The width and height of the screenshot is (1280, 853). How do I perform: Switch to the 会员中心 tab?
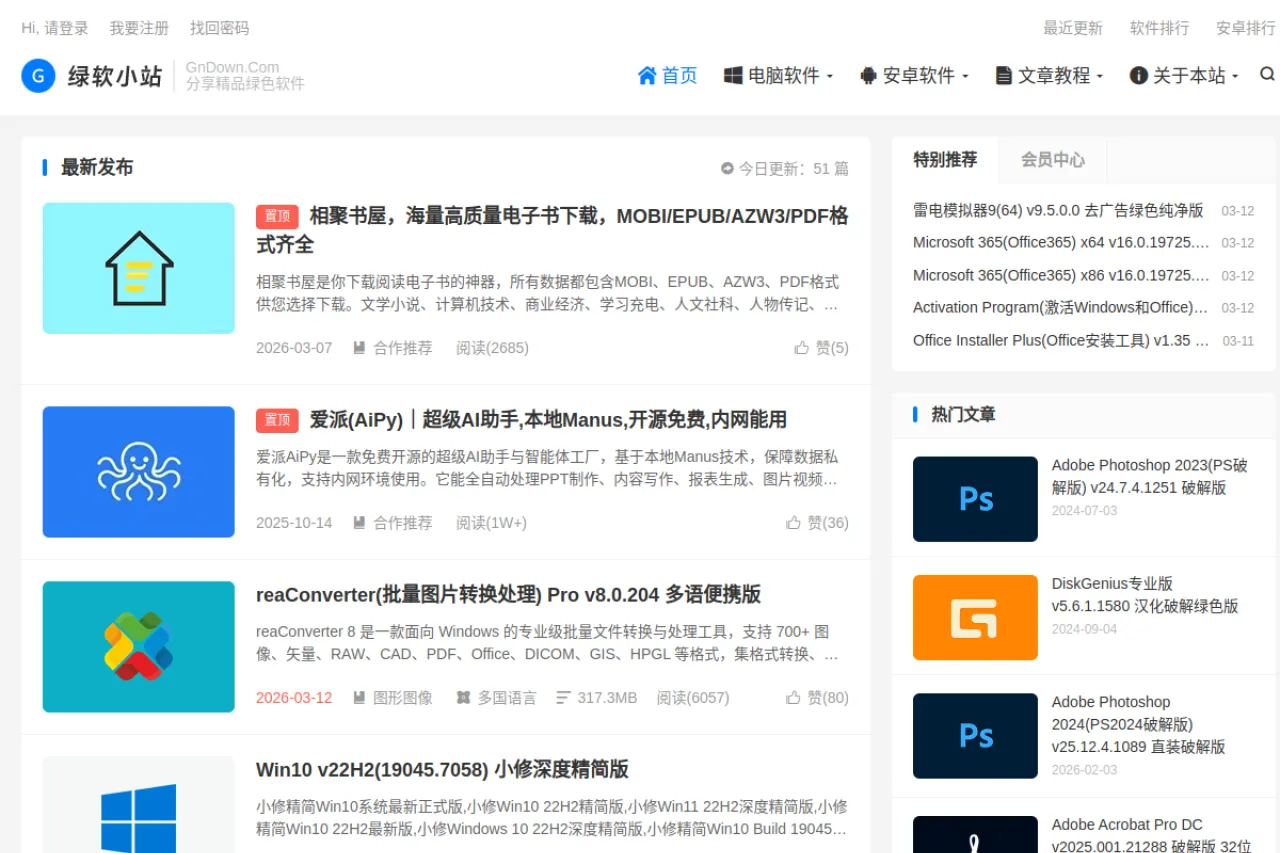coord(1052,158)
